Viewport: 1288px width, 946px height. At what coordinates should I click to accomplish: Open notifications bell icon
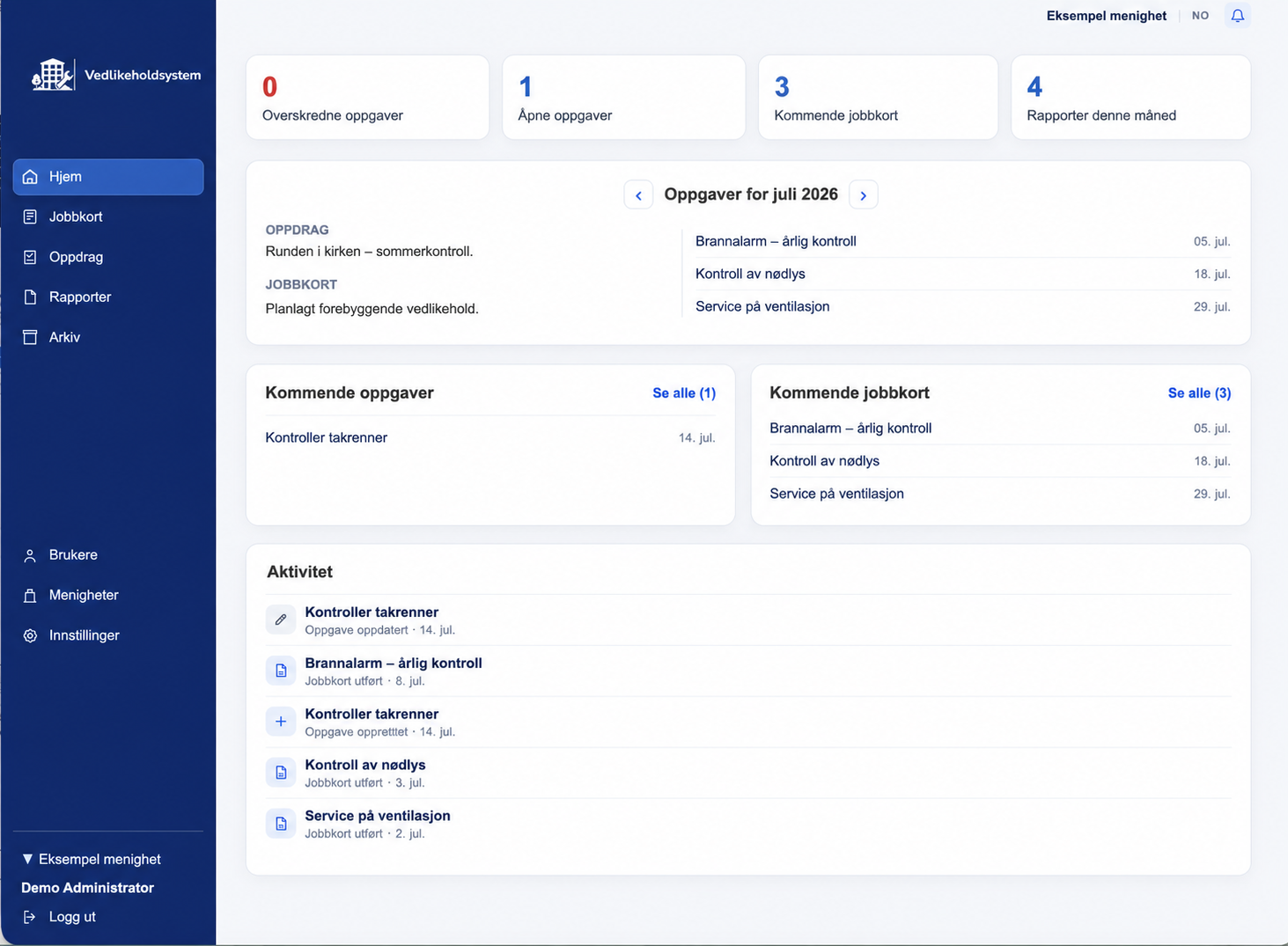tap(1238, 16)
